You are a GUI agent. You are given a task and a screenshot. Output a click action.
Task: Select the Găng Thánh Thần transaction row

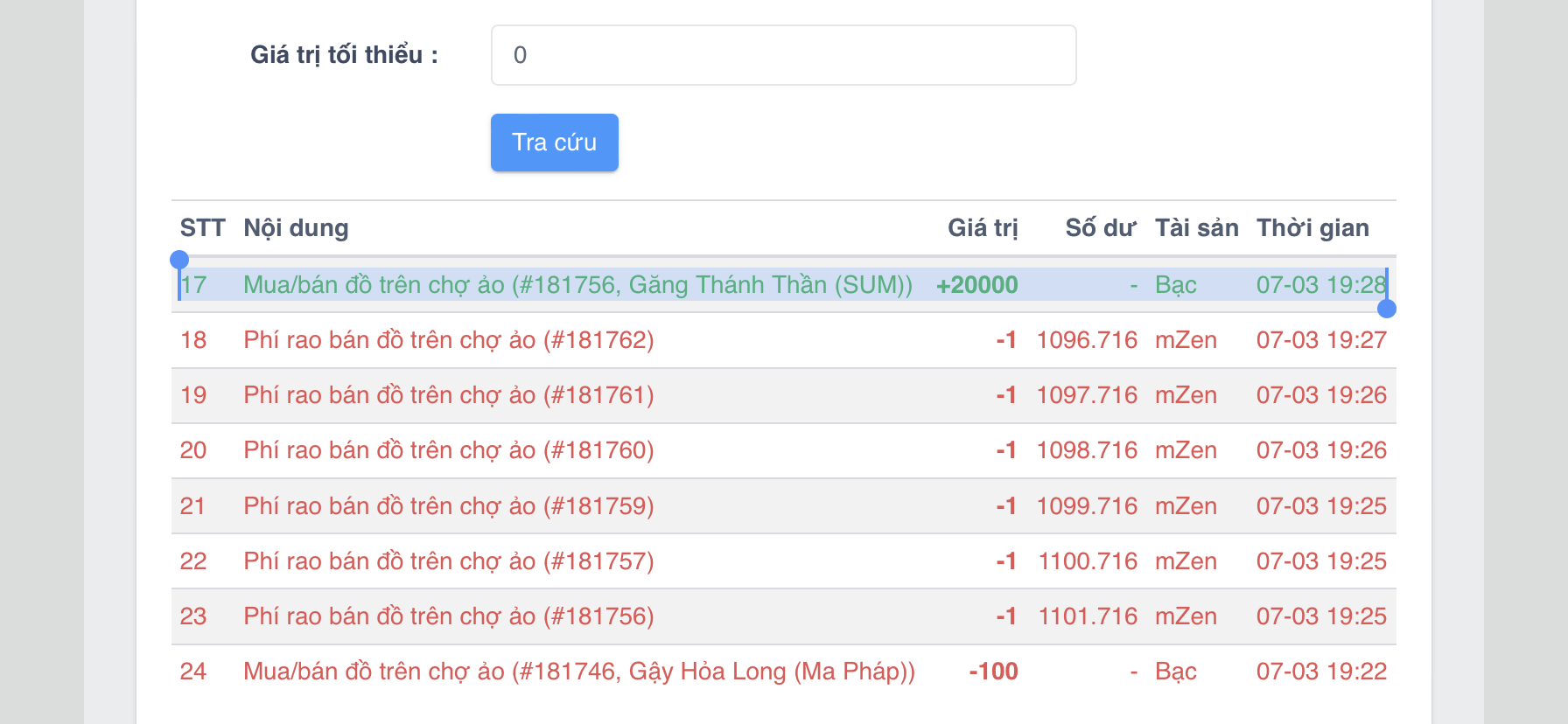[577, 285]
